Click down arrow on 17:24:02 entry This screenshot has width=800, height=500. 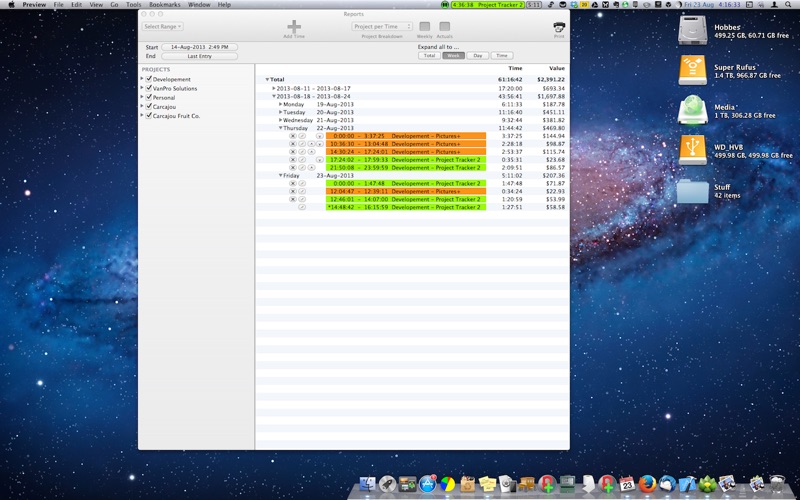(x=319, y=160)
